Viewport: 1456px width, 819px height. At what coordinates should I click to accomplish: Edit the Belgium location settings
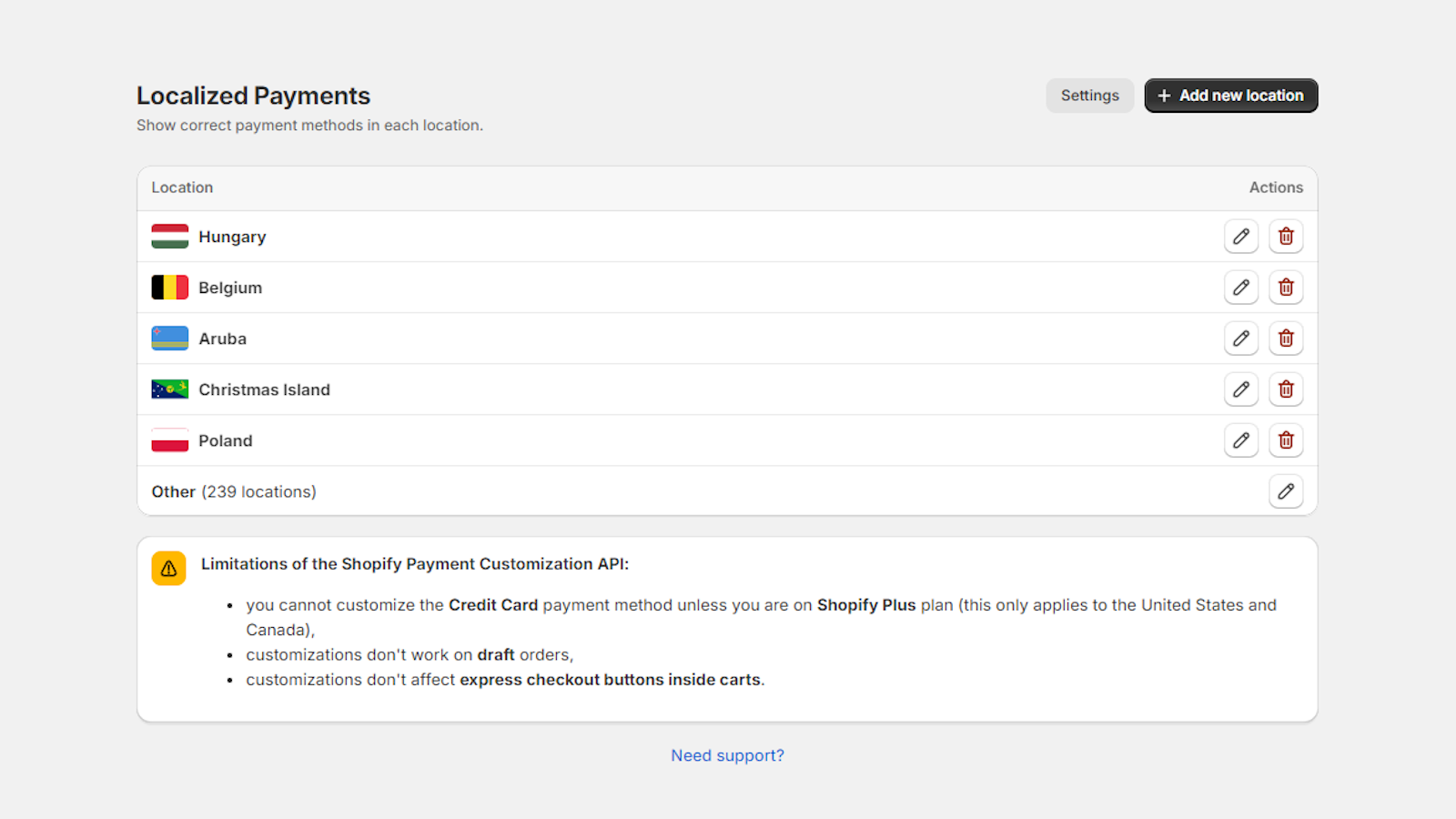click(1240, 287)
